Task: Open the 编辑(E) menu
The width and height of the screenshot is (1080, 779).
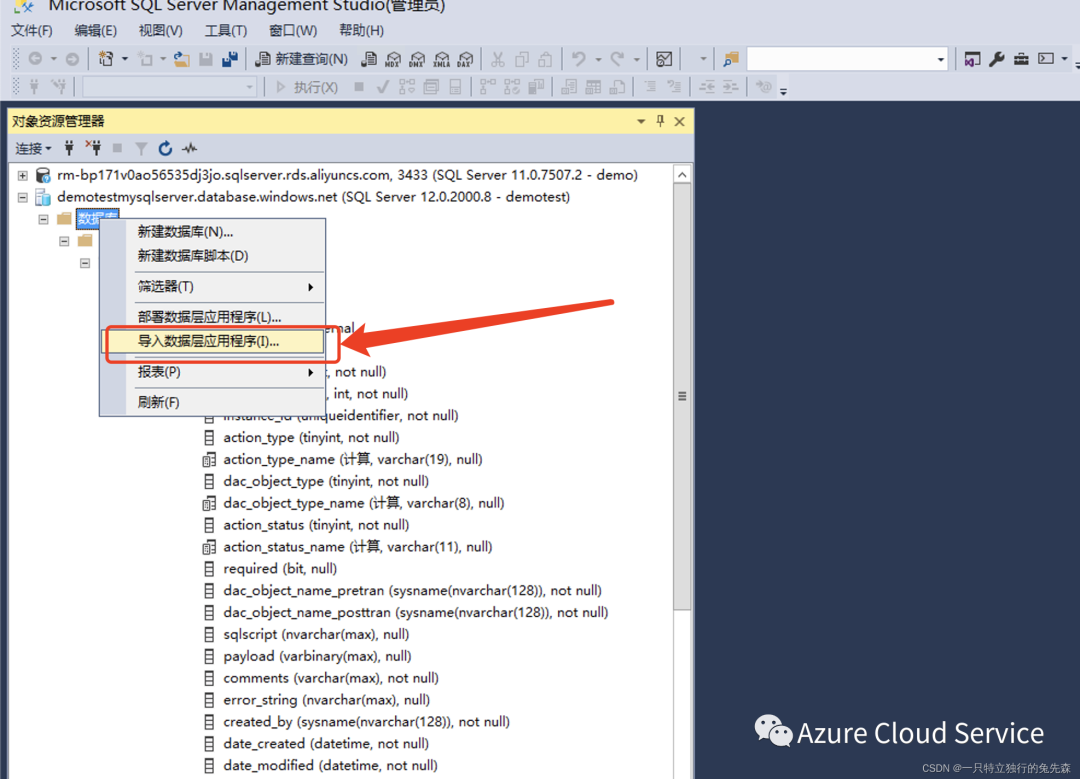Action: point(95,30)
